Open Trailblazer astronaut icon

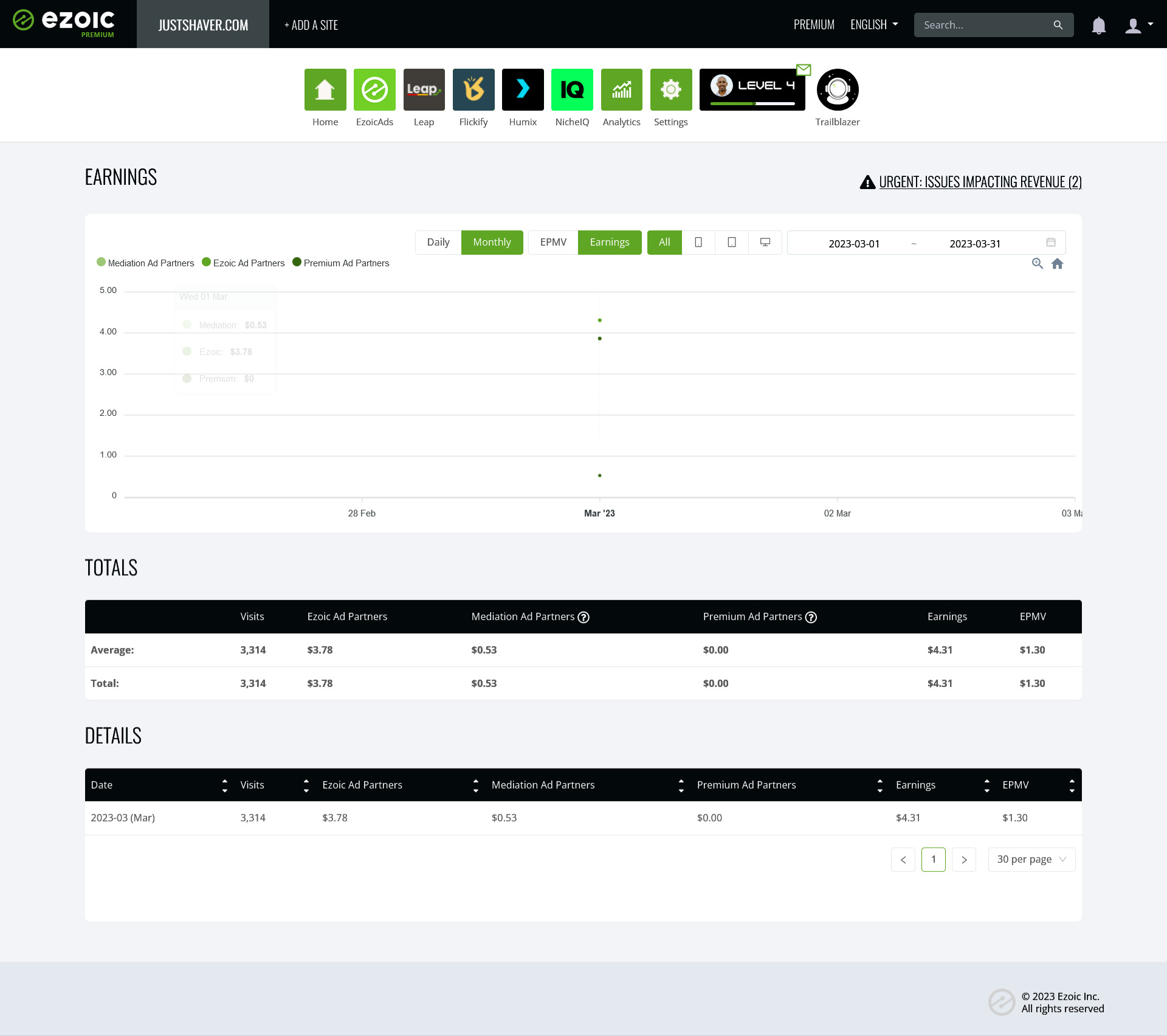coord(838,89)
